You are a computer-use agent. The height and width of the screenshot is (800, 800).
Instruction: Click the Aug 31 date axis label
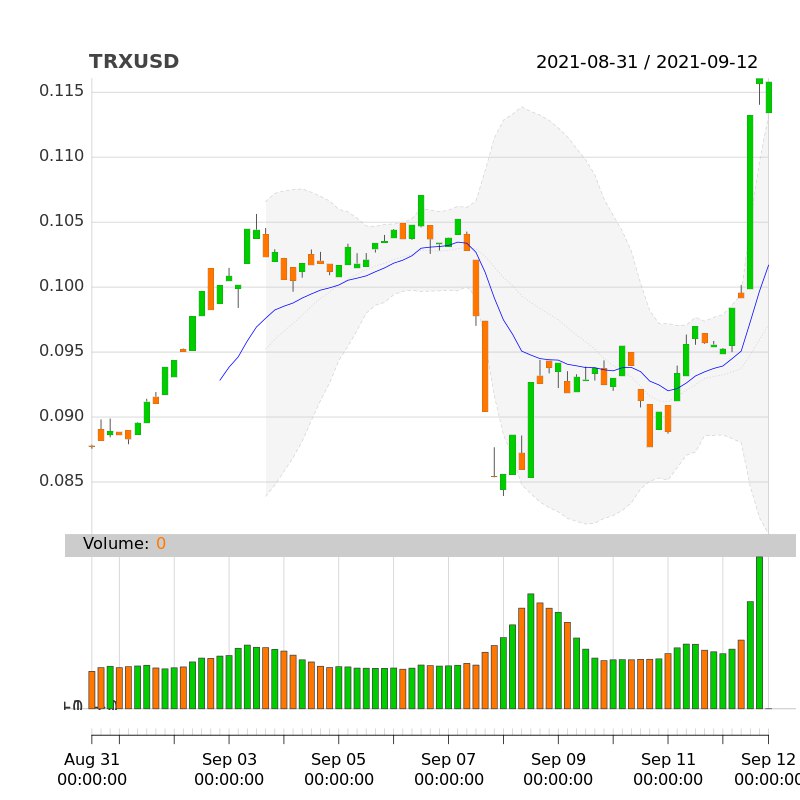[x=92, y=769]
